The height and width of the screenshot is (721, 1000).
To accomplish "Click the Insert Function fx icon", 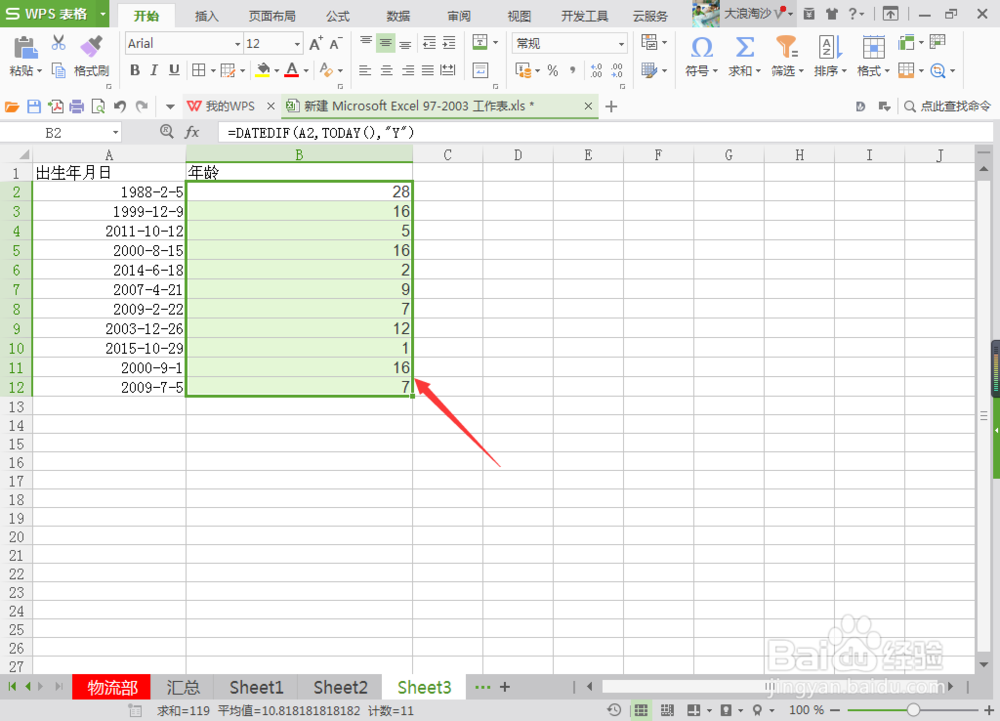I will [191, 132].
